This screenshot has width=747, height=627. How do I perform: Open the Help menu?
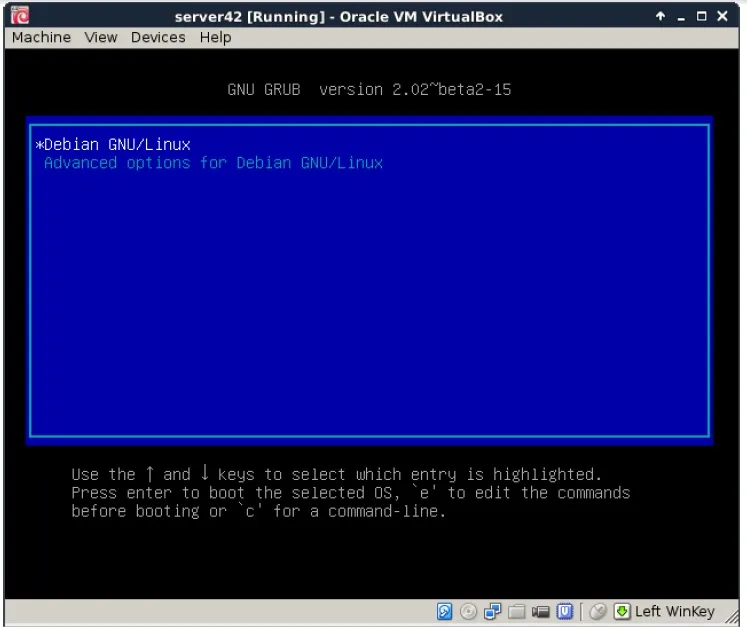(x=215, y=38)
